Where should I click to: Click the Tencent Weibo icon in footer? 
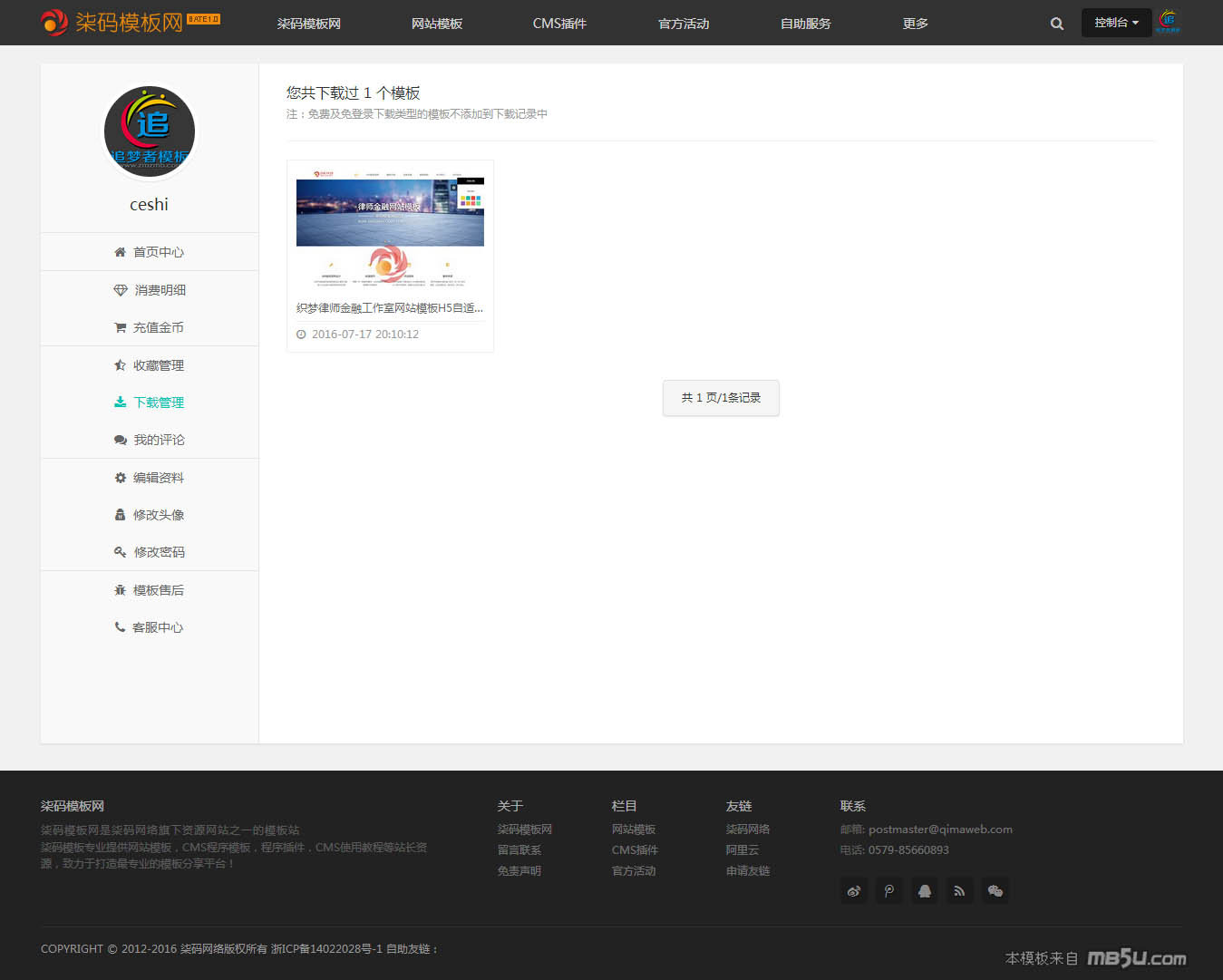(889, 891)
